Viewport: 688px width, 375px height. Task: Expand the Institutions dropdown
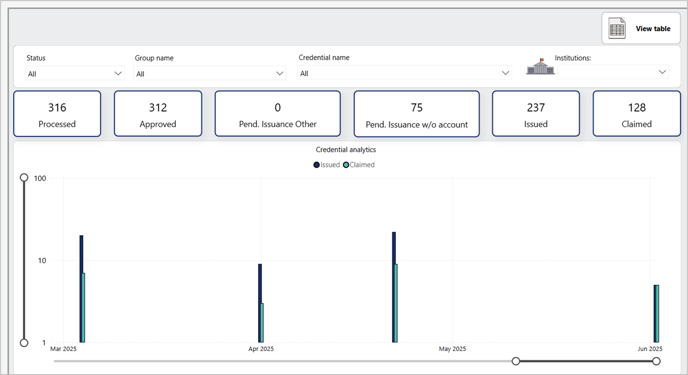click(x=613, y=72)
